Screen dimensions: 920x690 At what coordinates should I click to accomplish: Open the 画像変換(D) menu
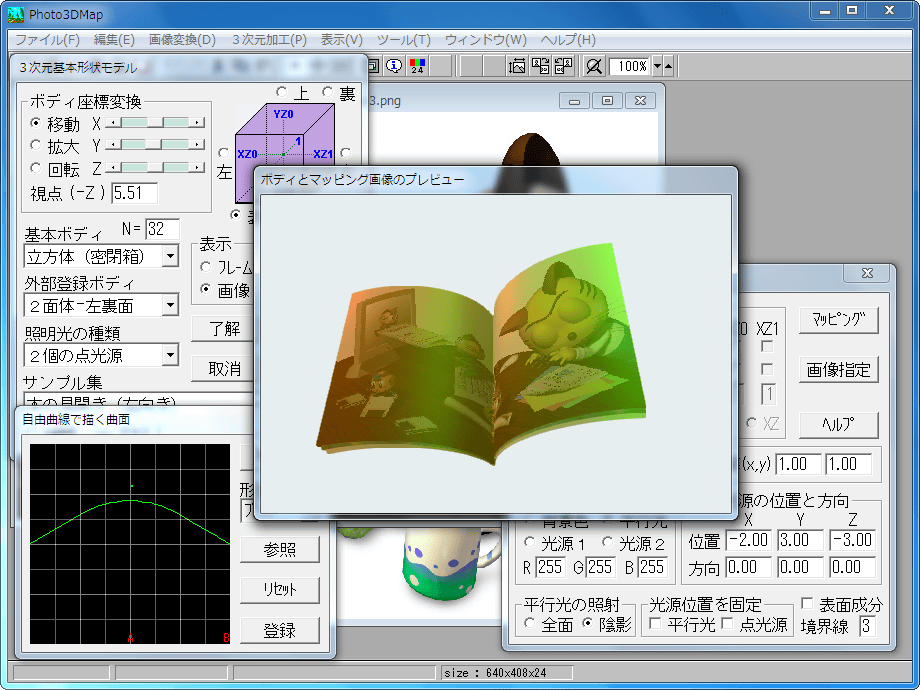182,40
